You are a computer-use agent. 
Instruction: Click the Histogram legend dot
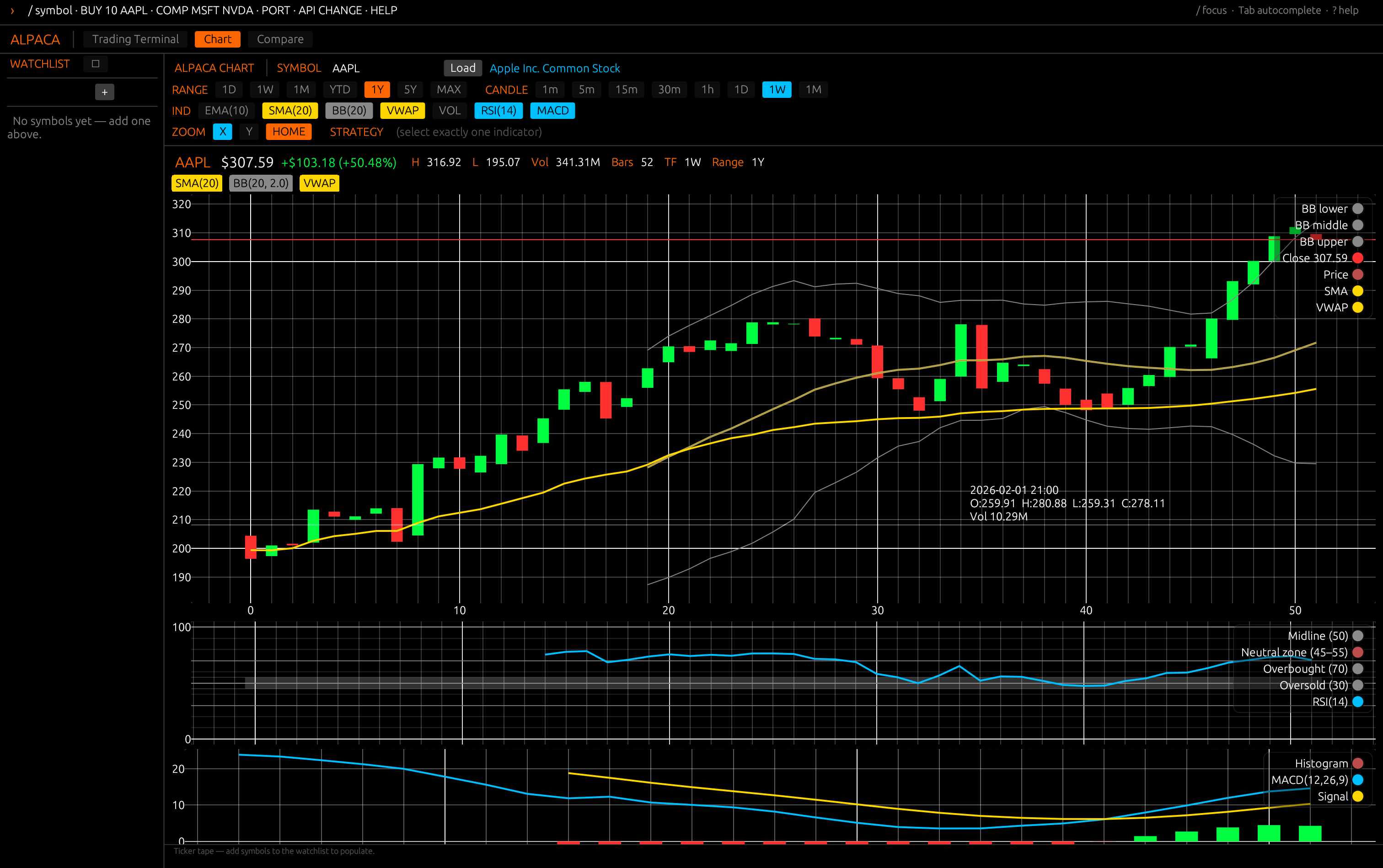click(1358, 764)
